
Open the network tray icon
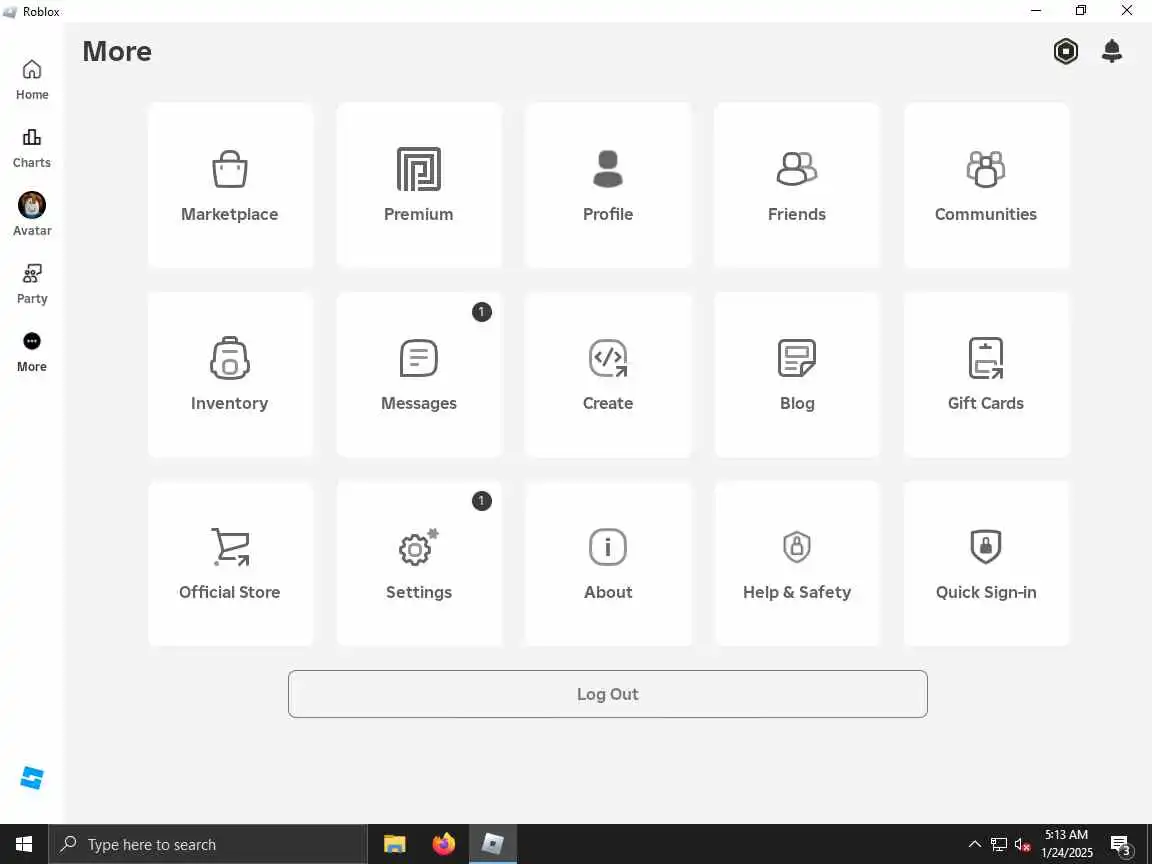pyautogui.click(x=998, y=845)
